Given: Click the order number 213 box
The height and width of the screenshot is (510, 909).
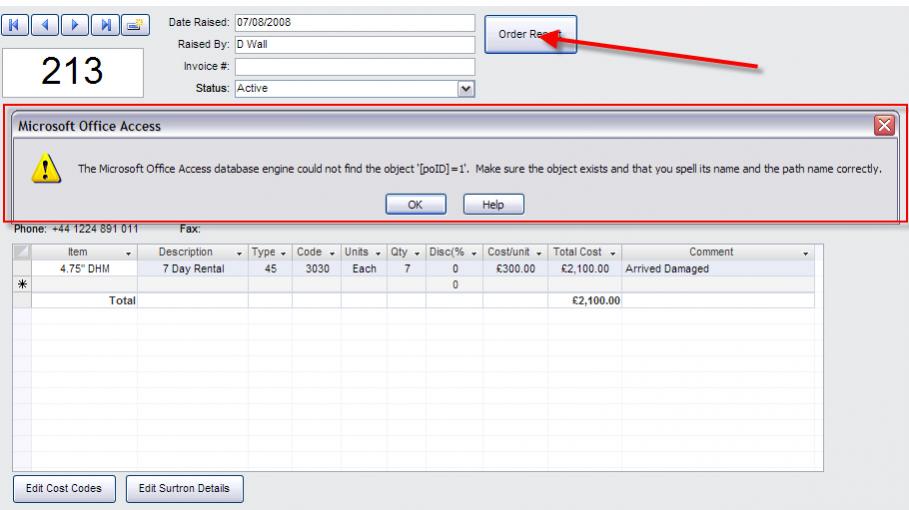Looking at the screenshot, I should [72, 72].
